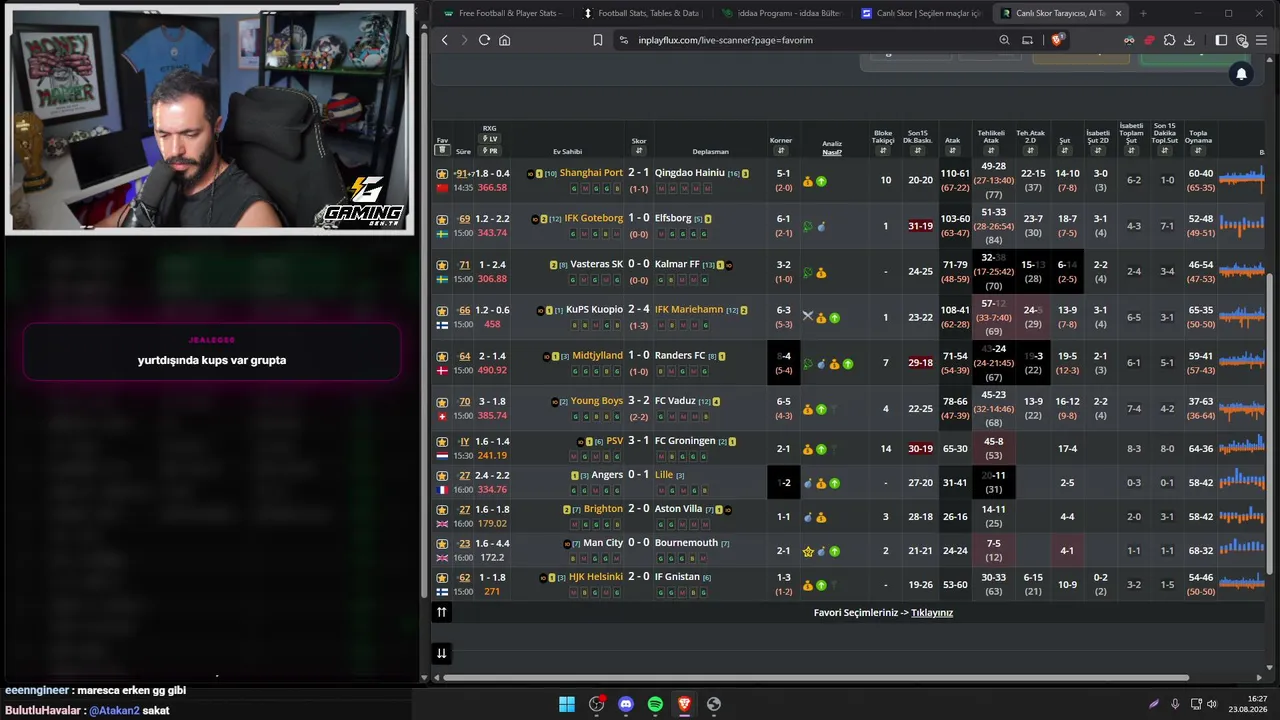
Task: Toggle the favorite star for Midtjylland
Action: click(442, 356)
